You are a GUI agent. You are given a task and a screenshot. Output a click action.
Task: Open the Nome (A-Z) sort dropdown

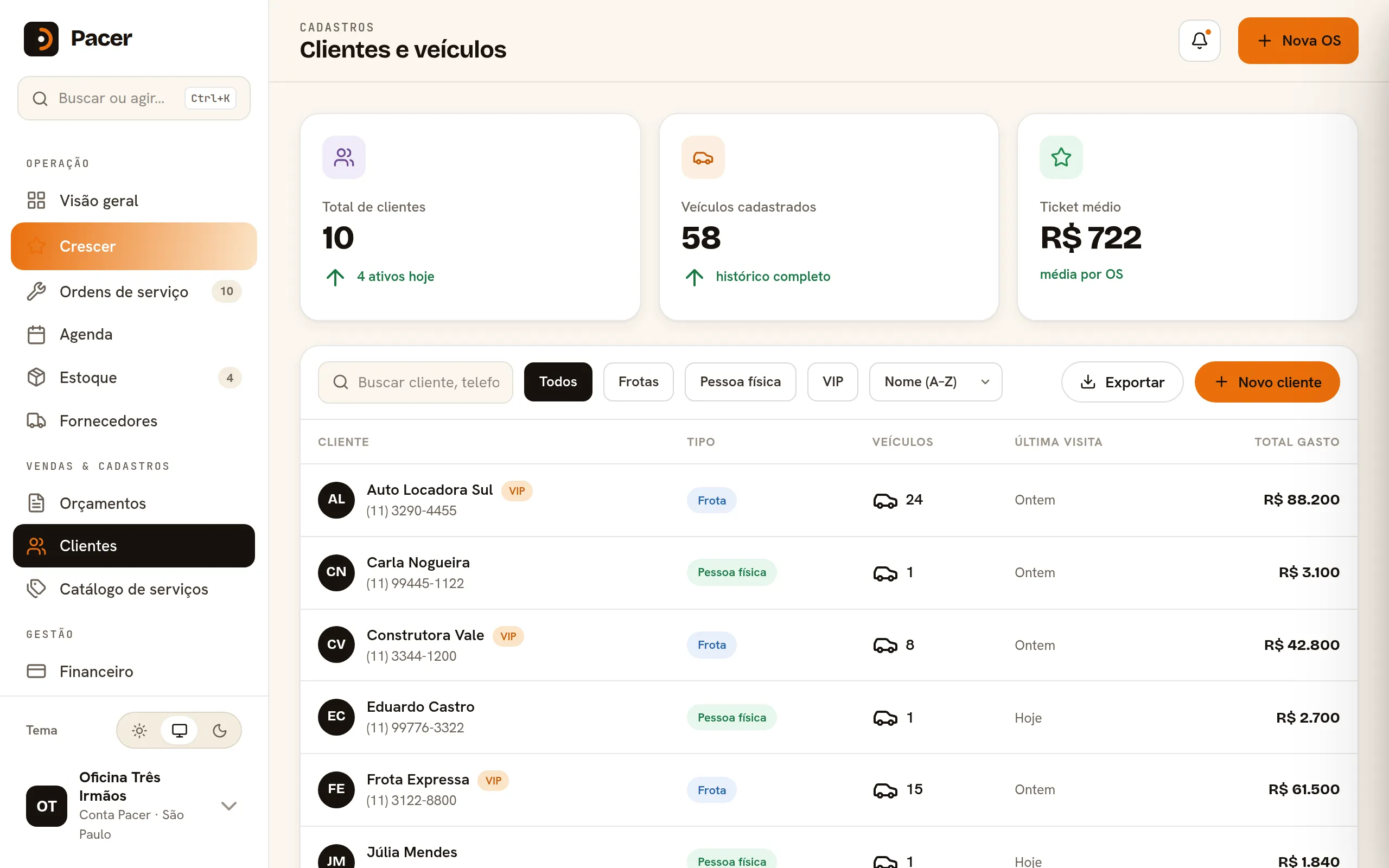pos(935,382)
